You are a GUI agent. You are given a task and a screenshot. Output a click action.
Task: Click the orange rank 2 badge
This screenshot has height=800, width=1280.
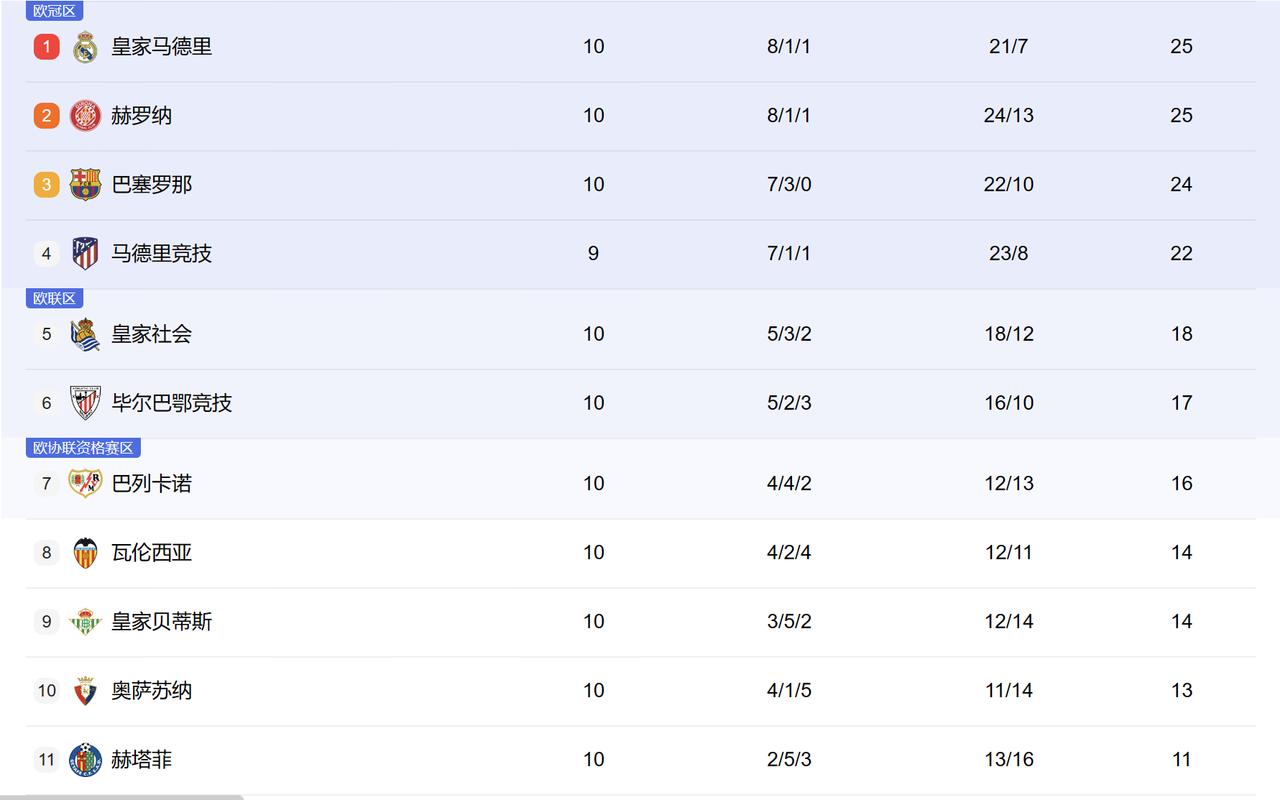pos(46,116)
